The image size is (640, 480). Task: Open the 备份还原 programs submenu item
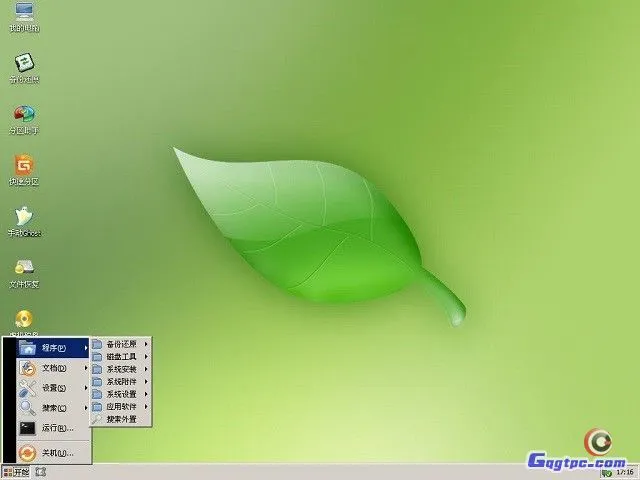(121, 344)
